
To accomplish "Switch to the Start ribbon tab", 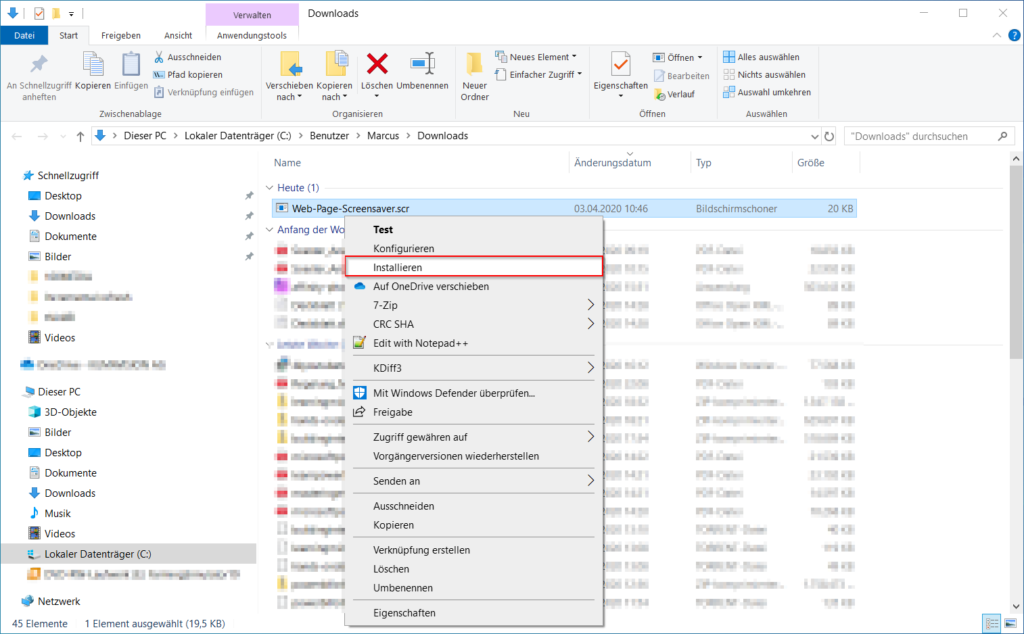I will pos(69,35).
